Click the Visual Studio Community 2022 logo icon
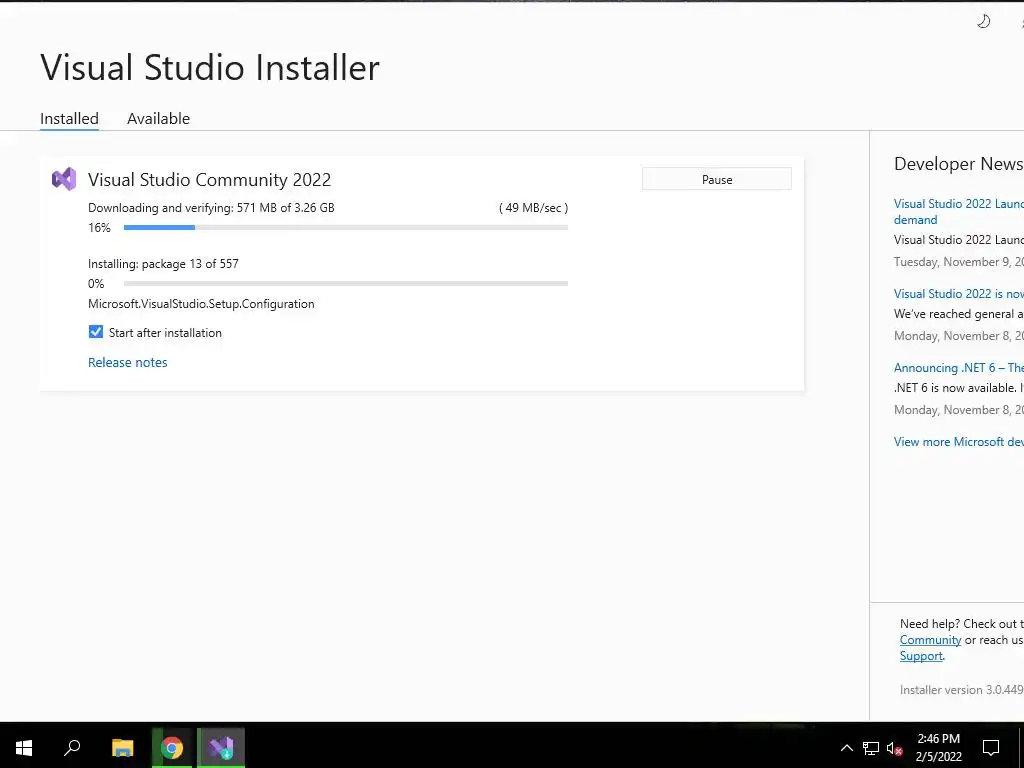 tap(64, 179)
